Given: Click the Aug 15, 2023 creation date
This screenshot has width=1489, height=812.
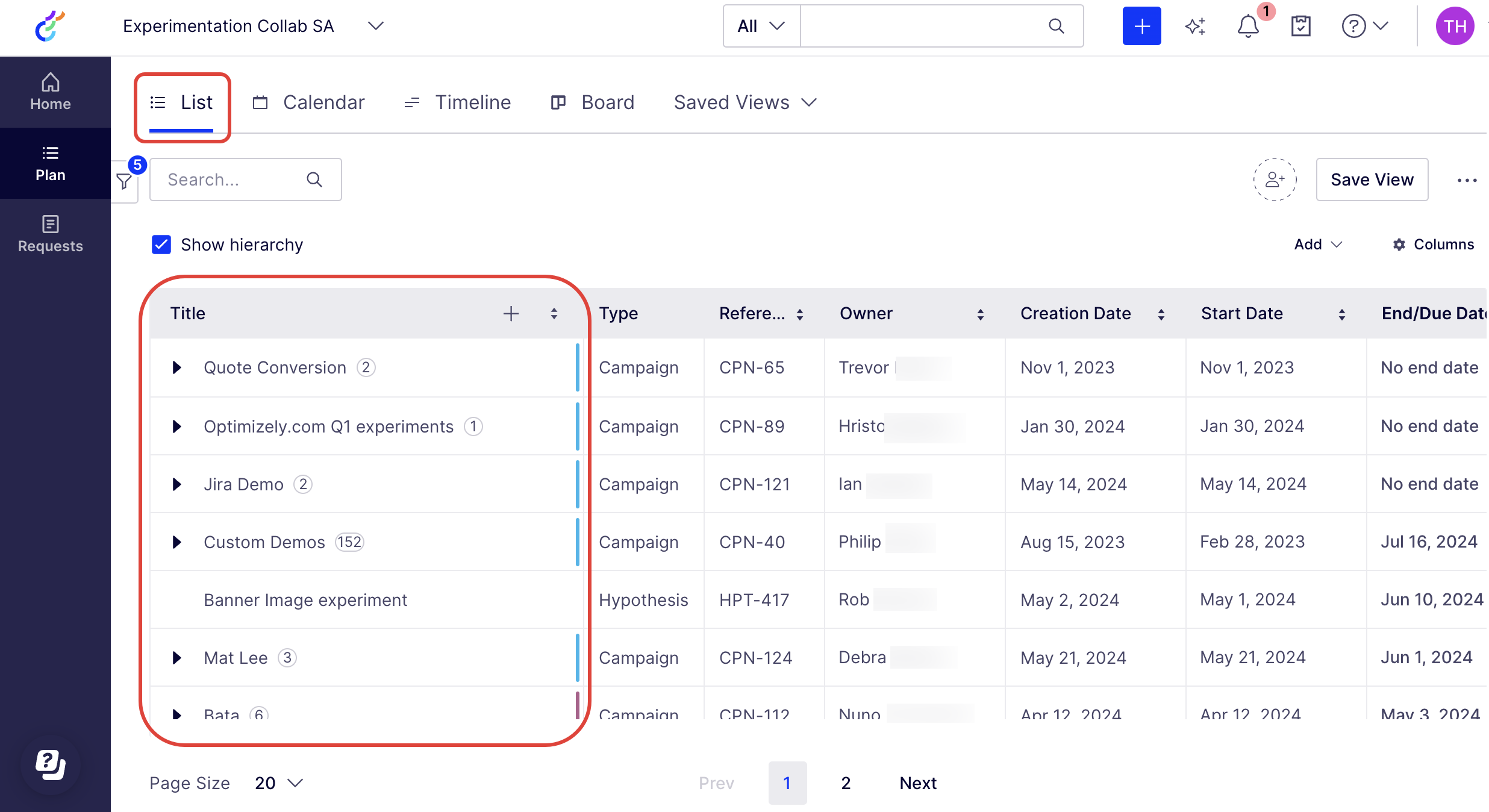Looking at the screenshot, I should click(1072, 542).
